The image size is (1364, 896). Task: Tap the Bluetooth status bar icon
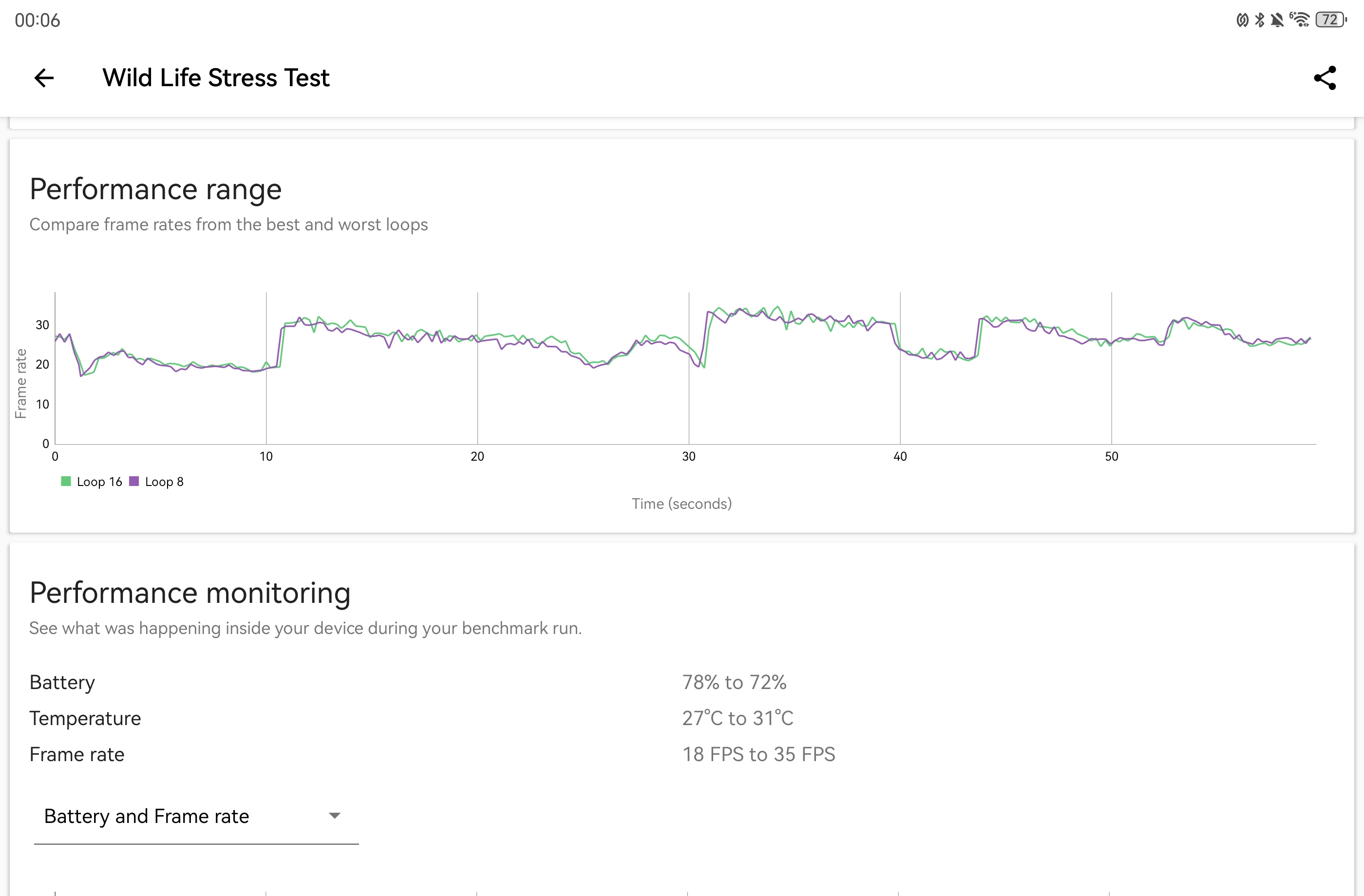pyautogui.click(x=1259, y=20)
